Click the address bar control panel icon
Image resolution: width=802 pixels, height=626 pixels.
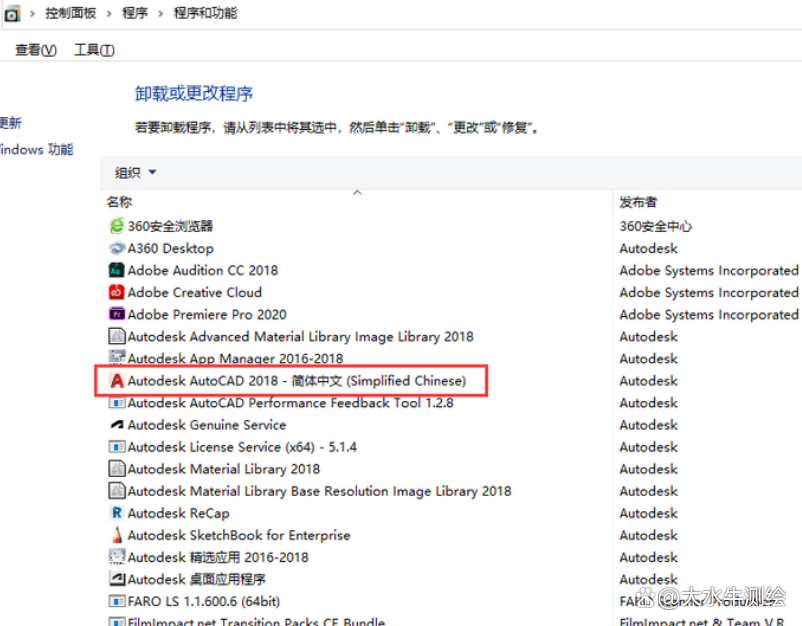pos(11,13)
